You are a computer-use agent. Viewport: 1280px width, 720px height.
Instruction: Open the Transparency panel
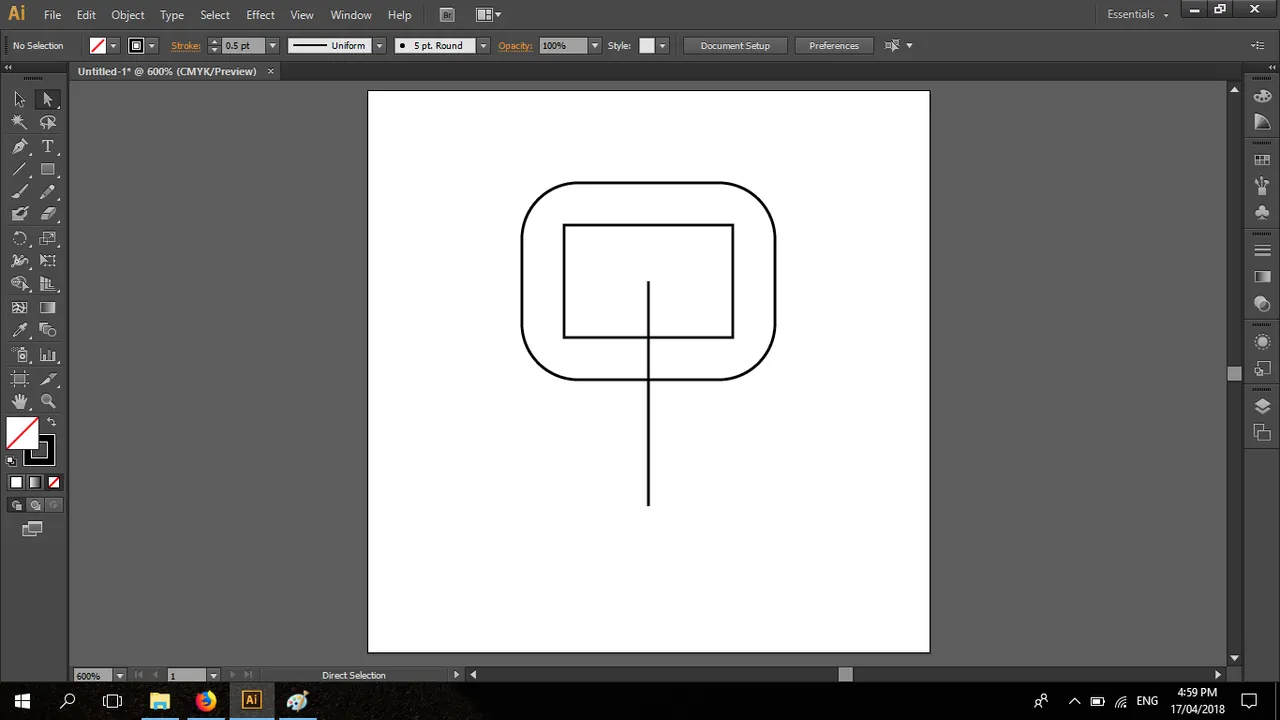pos(1262,303)
